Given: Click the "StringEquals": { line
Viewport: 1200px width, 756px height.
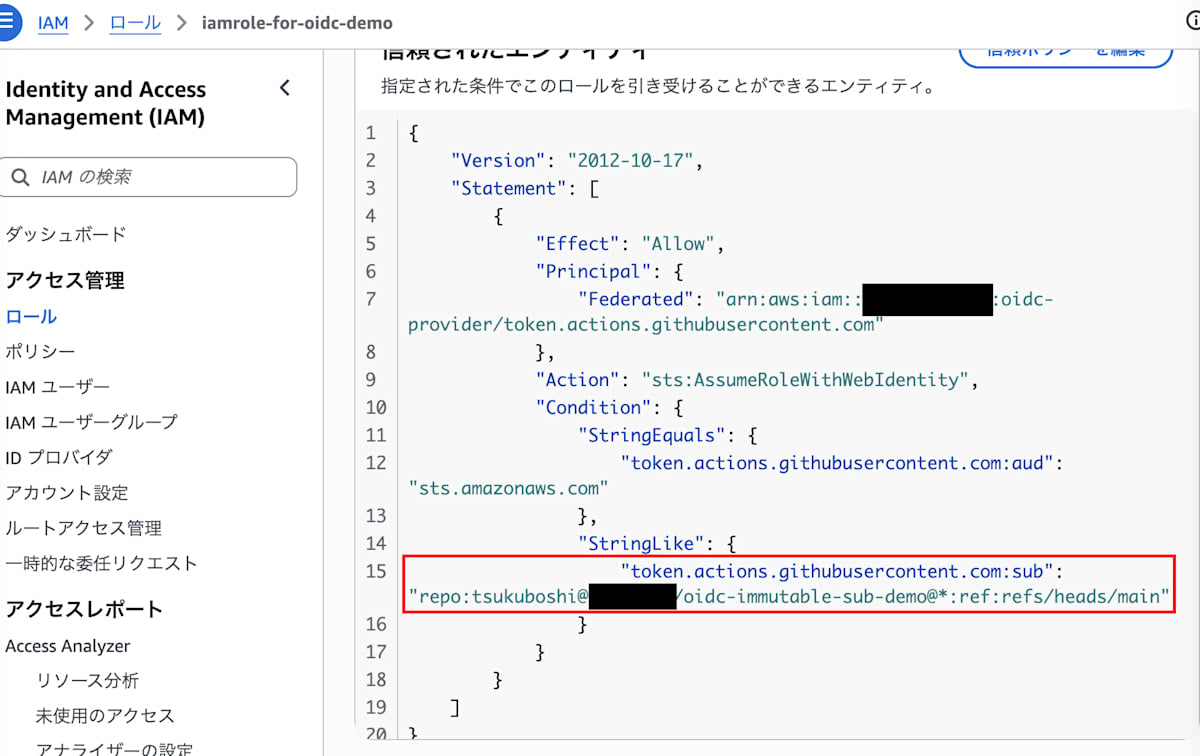Looking at the screenshot, I should pyautogui.click(x=668, y=435).
